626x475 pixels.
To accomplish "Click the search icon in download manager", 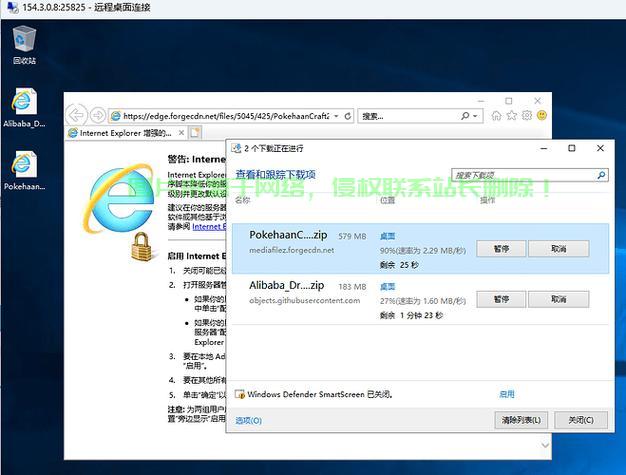I will pyautogui.click(x=601, y=175).
